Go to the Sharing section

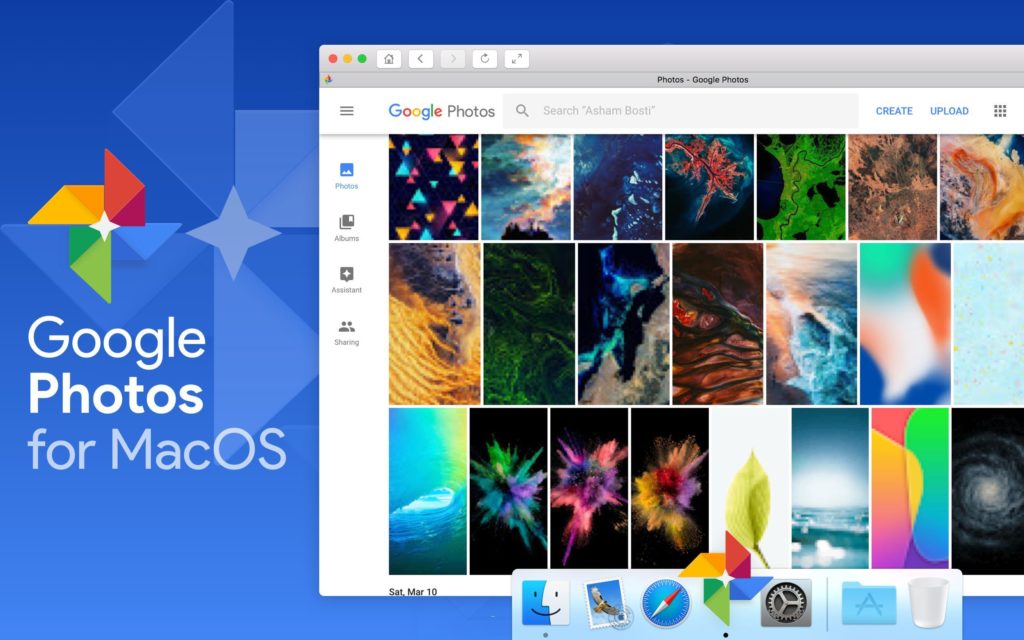pos(347,332)
